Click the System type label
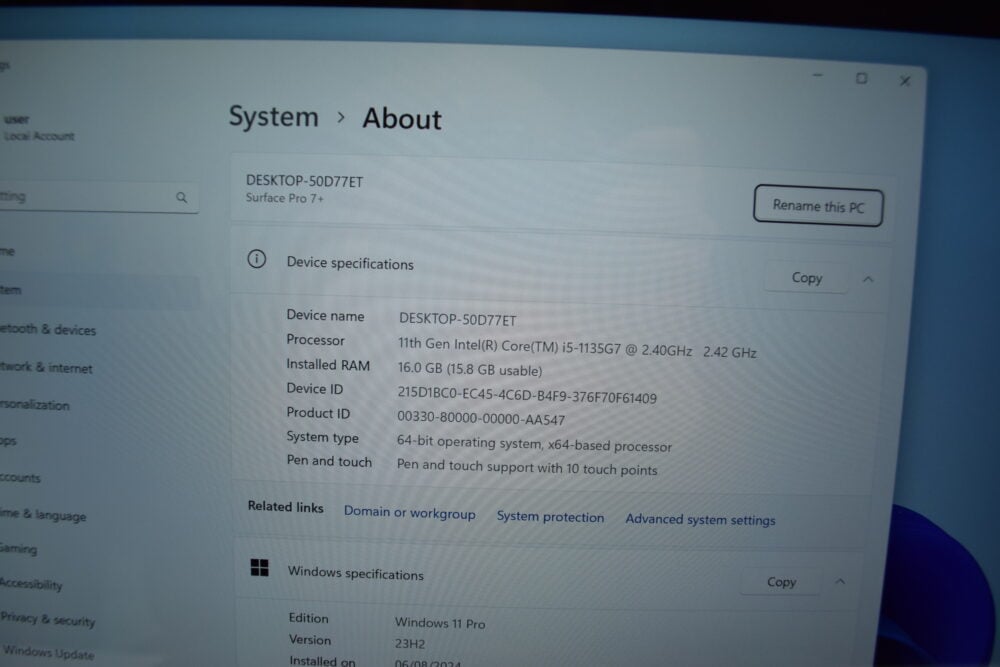The height and width of the screenshot is (667, 1000). pos(322,437)
